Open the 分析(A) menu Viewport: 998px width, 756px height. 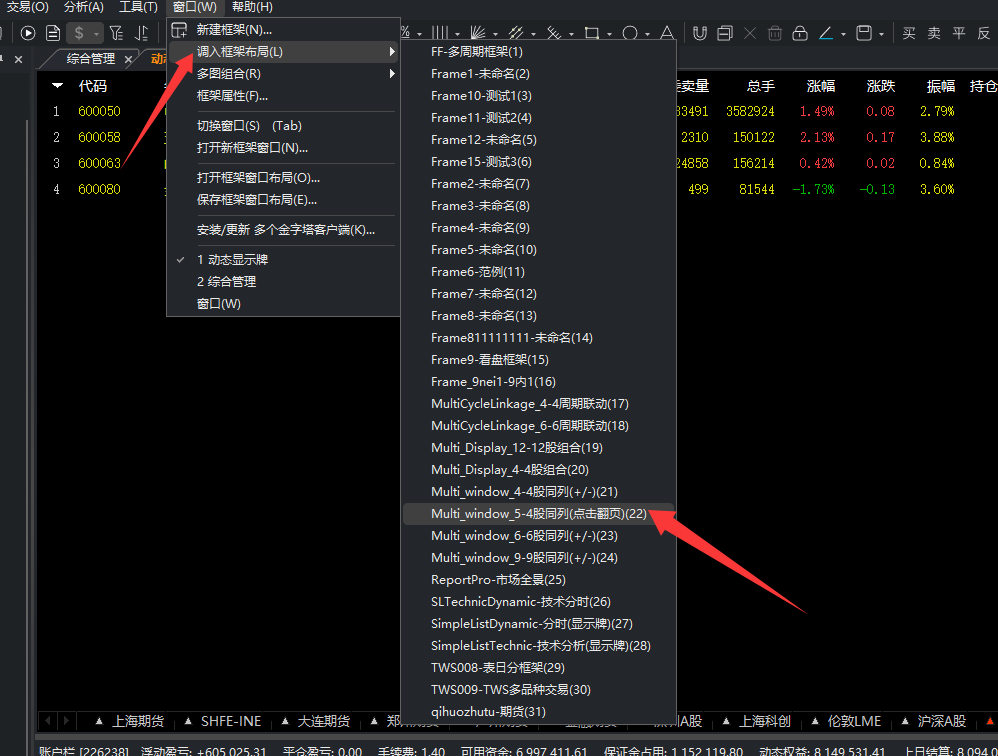pyautogui.click(x=83, y=7)
